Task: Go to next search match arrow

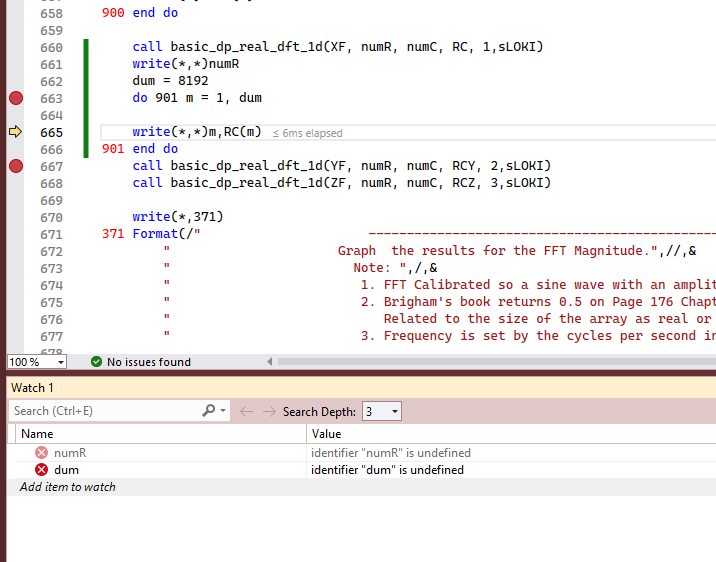Action: click(269, 411)
